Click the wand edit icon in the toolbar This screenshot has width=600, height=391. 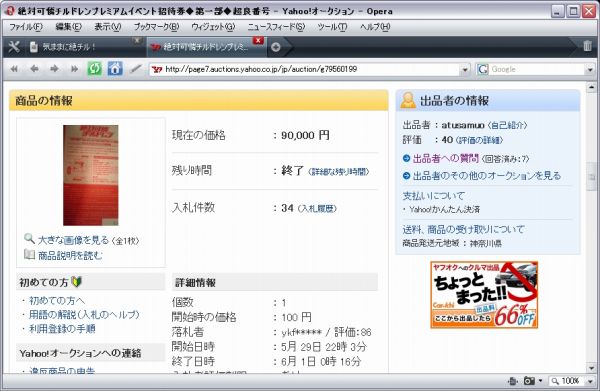(x=135, y=69)
